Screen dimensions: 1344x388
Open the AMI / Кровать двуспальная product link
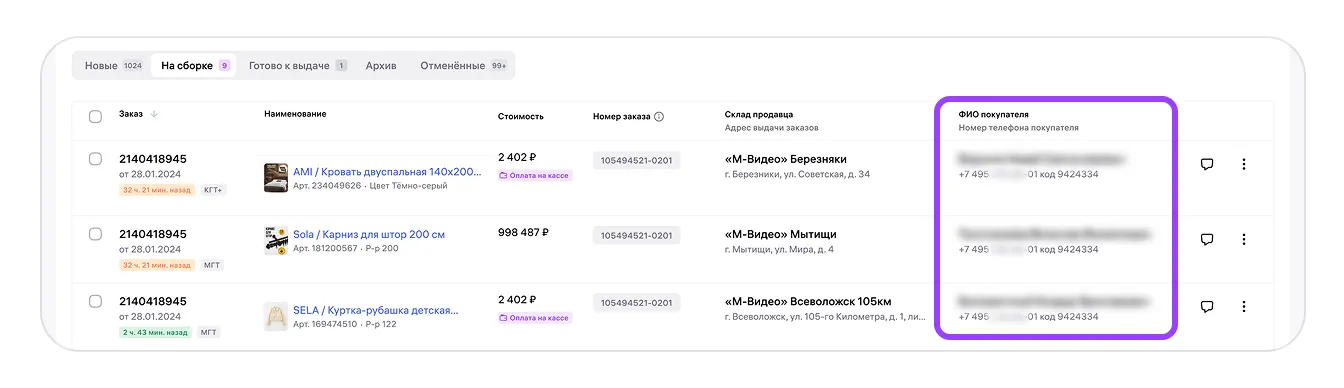tap(388, 171)
